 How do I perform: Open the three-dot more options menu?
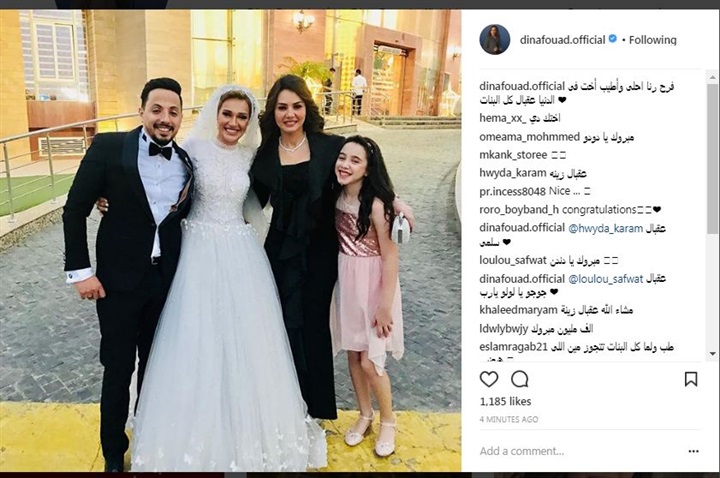[x=693, y=451]
